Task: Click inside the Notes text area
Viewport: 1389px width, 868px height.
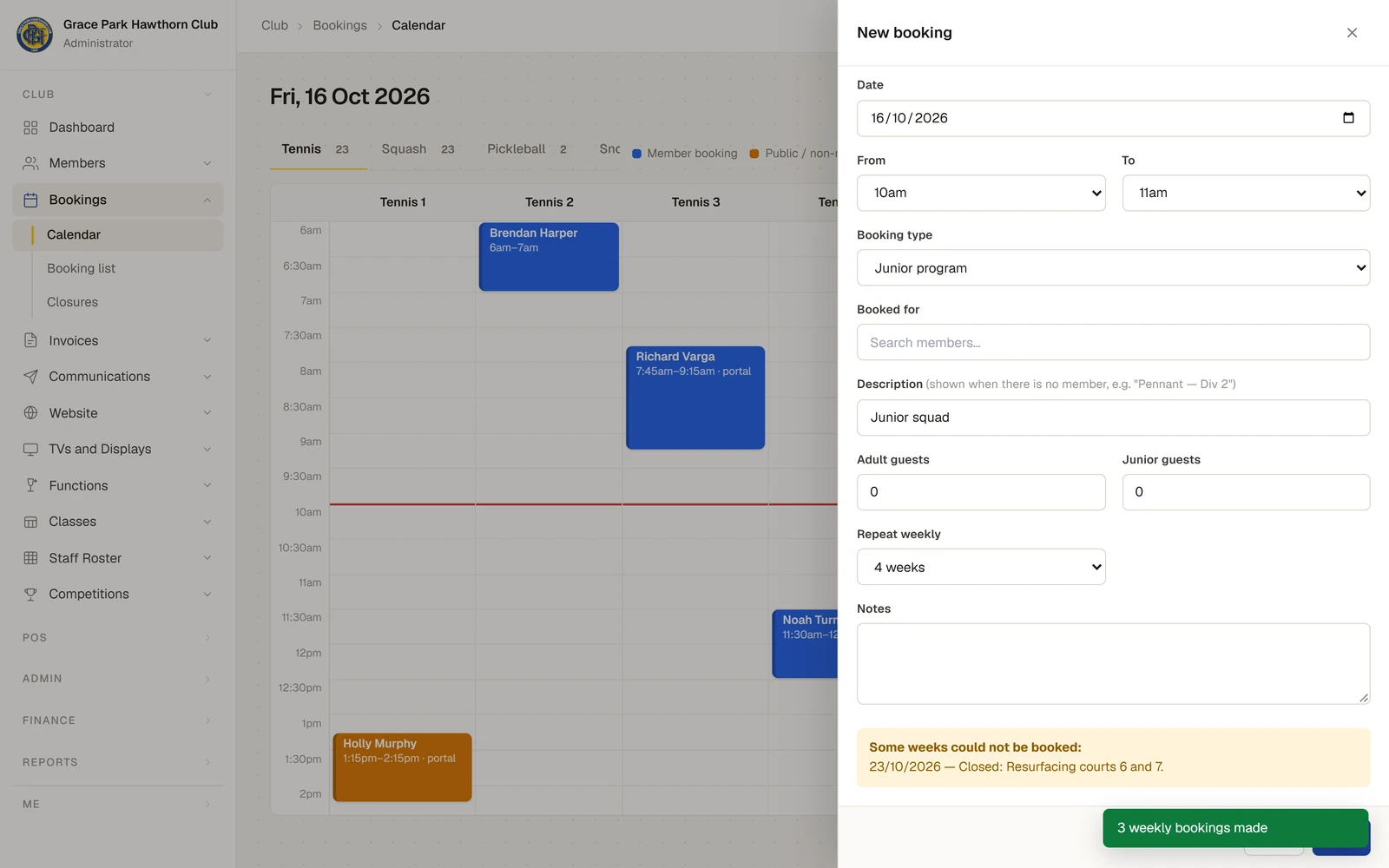Action: tap(1113, 664)
